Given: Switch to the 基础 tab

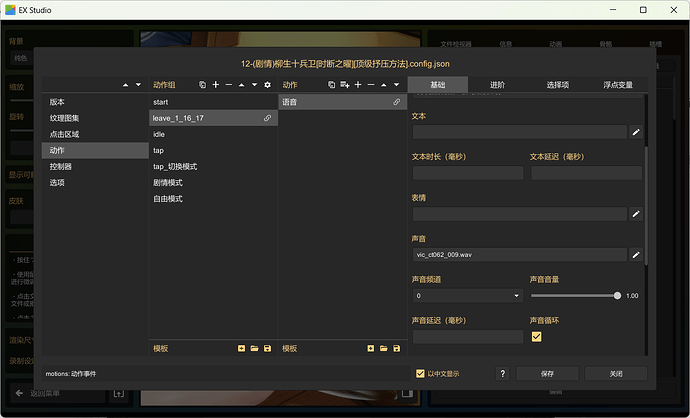Looking at the screenshot, I should [438, 85].
